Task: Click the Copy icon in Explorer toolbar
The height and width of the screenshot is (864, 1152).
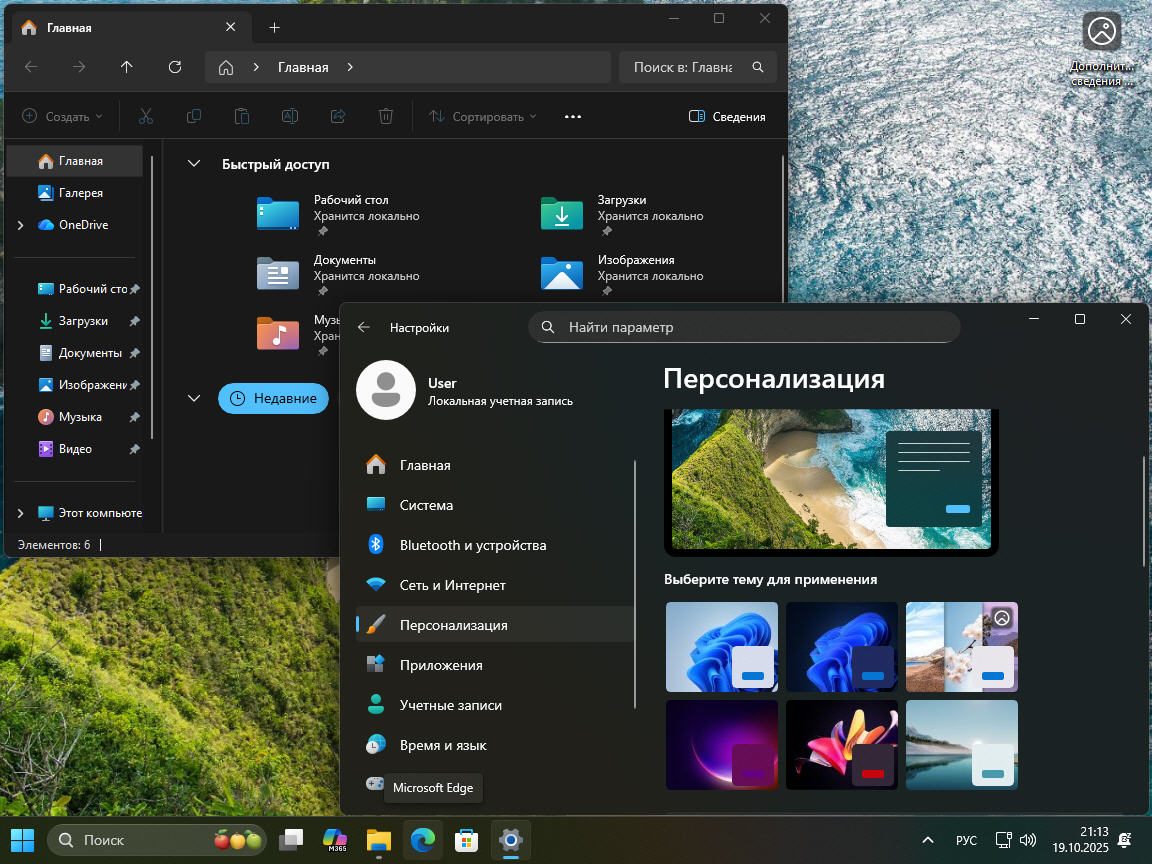Action: pyautogui.click(x=194, y=117)
